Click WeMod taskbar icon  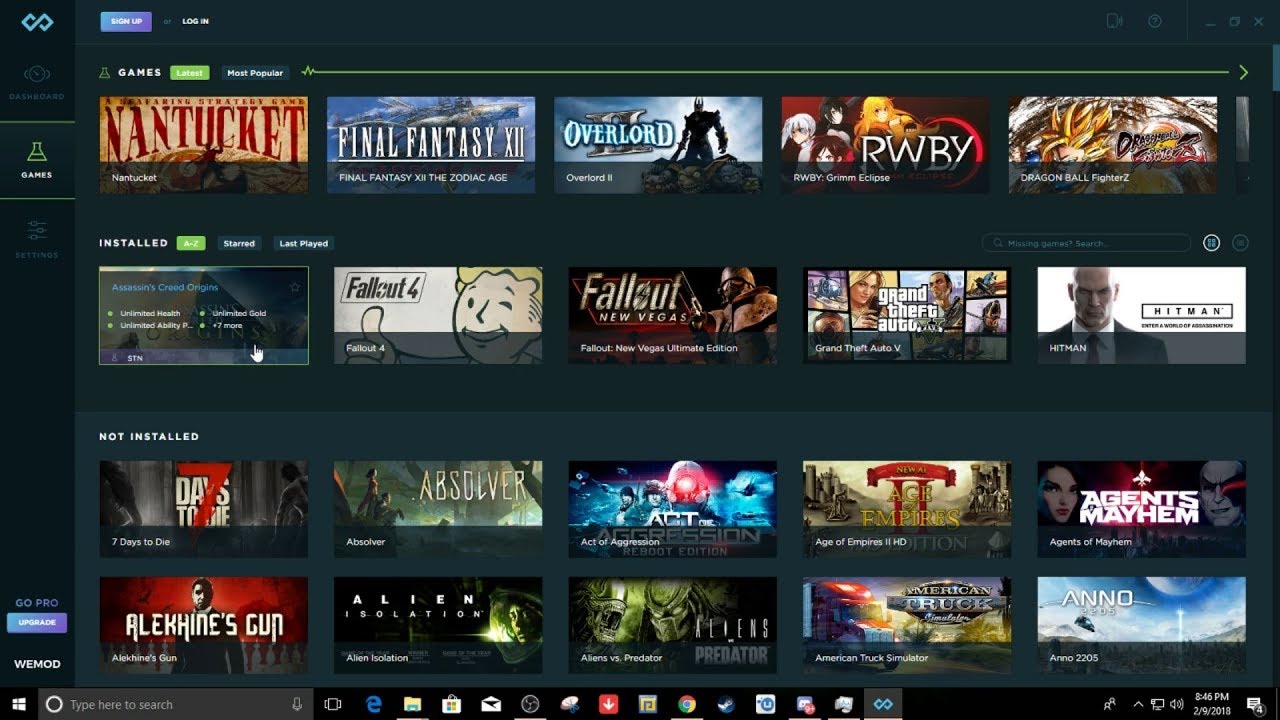883,704
